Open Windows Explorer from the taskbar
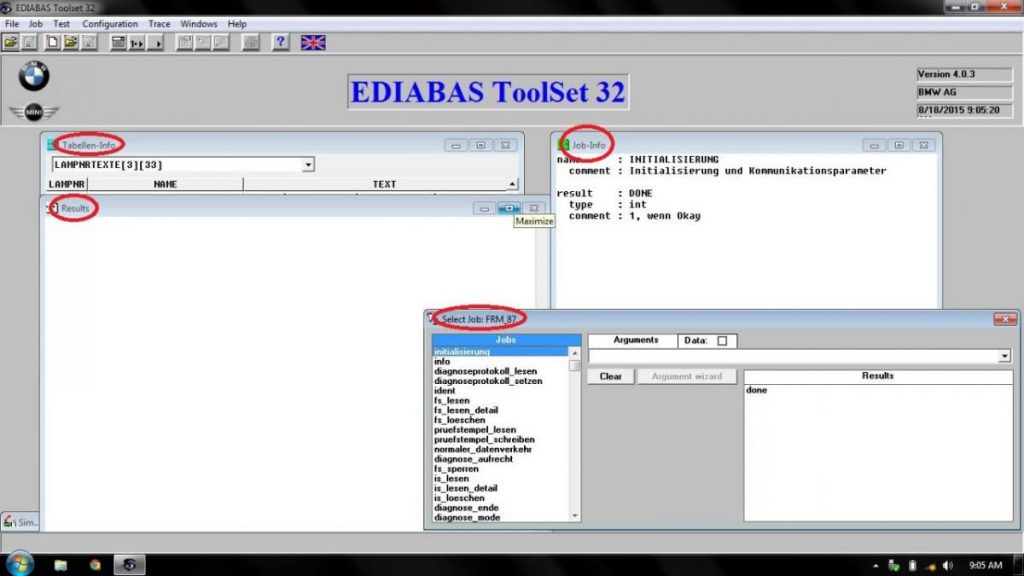Image resolution: width=1024 pixels, height=576 pixels. (61, 565)
